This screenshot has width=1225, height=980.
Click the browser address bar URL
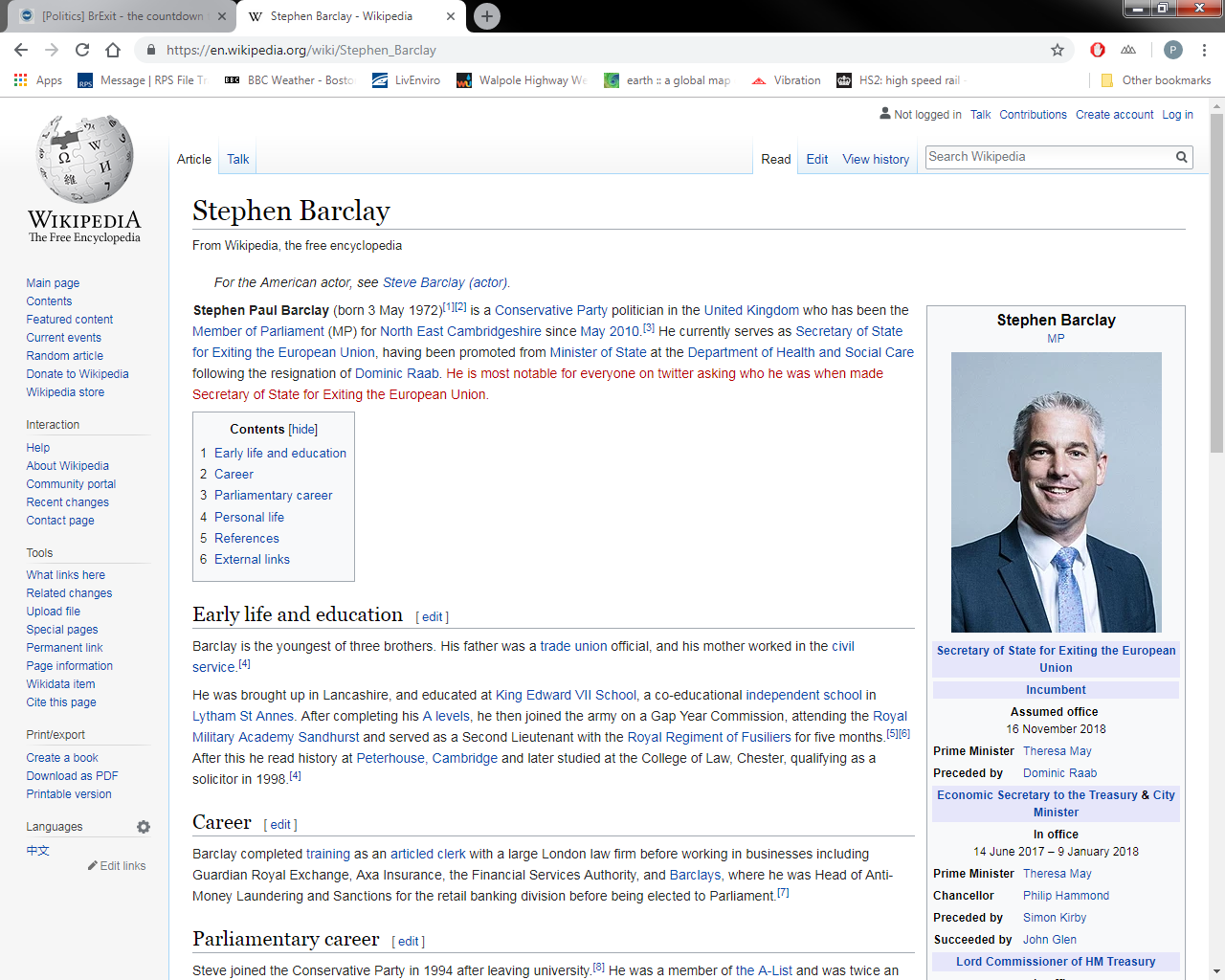tap(301, 50)
